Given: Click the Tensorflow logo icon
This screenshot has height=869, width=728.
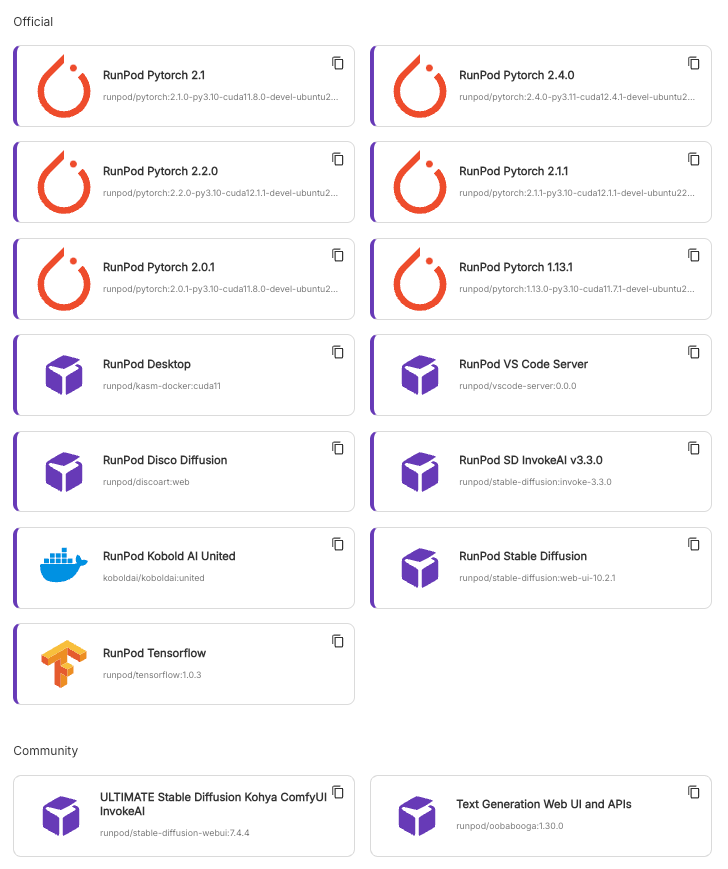Looking at the screenshot, I should pos(64,664).
